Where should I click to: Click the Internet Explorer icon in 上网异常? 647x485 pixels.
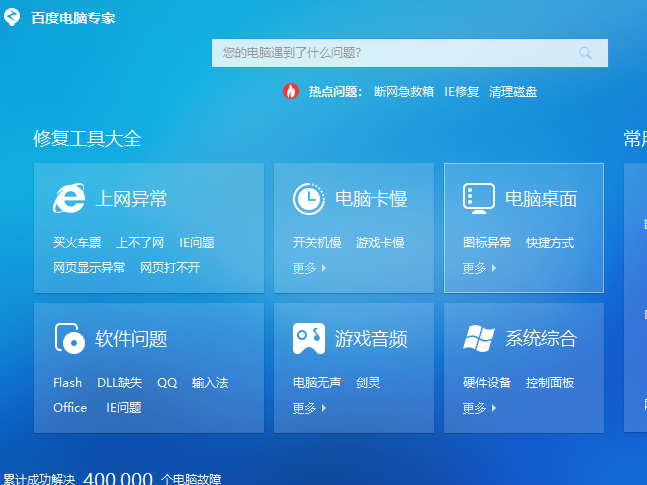[x=69, y=199]
